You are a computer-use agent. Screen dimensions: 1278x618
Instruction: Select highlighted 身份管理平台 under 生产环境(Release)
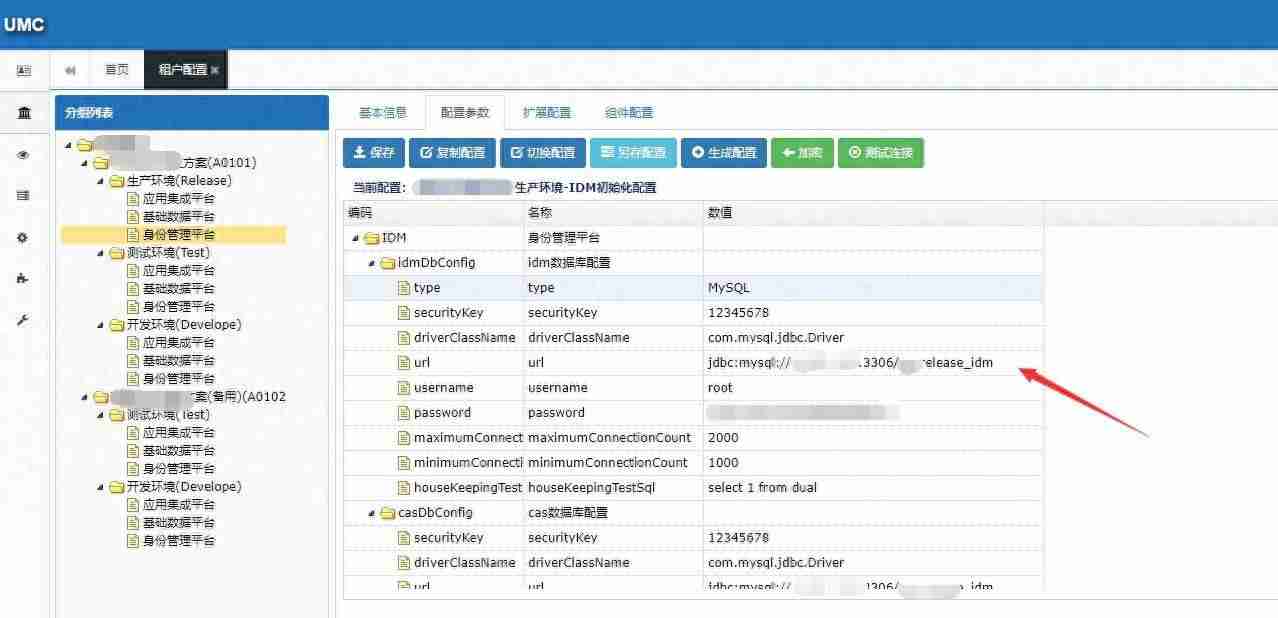pyautogui.click(x=179, y=235)
